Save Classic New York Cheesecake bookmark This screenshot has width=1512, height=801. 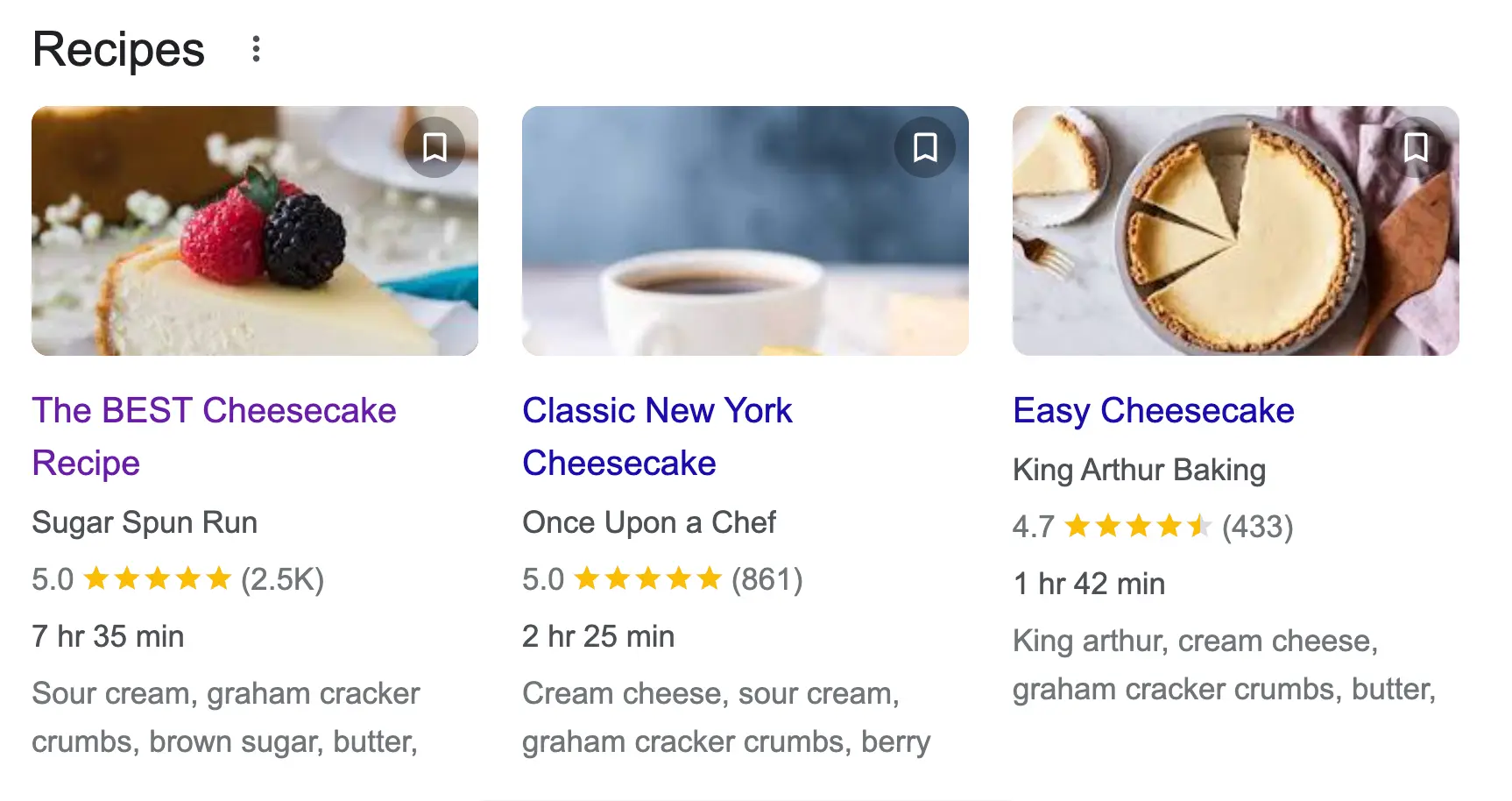(x=925, y=147)
